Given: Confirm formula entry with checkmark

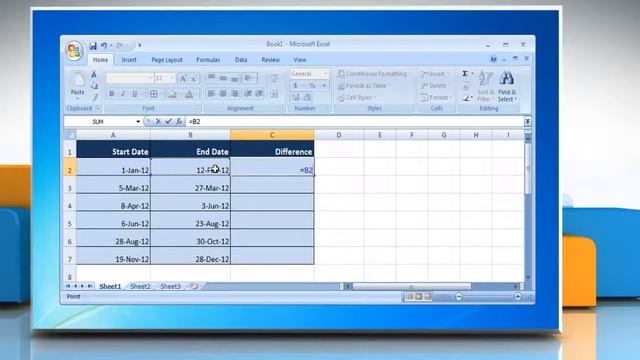Looking at the screenshot, I should (x=168, y=121).
